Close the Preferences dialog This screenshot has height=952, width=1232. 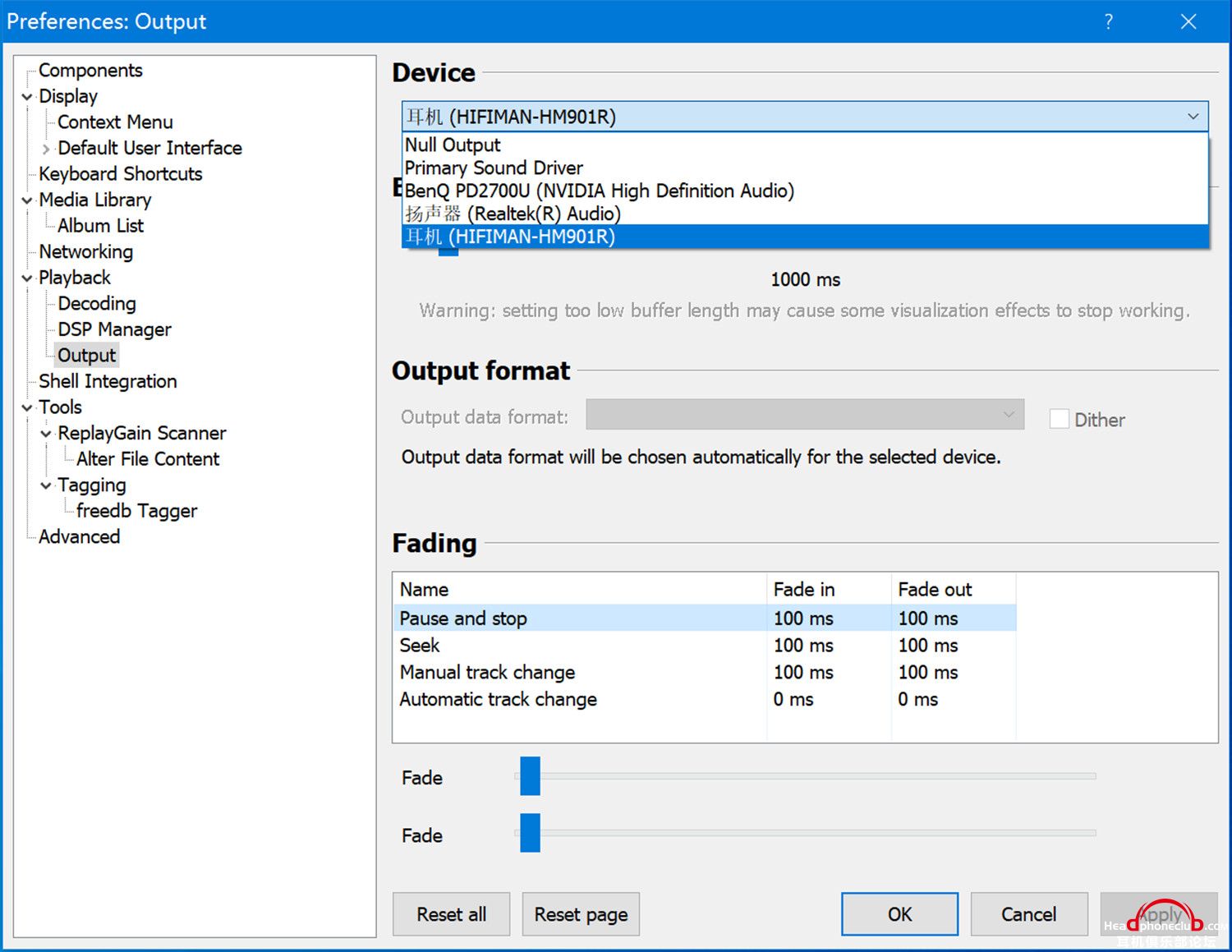[1188, 21]
